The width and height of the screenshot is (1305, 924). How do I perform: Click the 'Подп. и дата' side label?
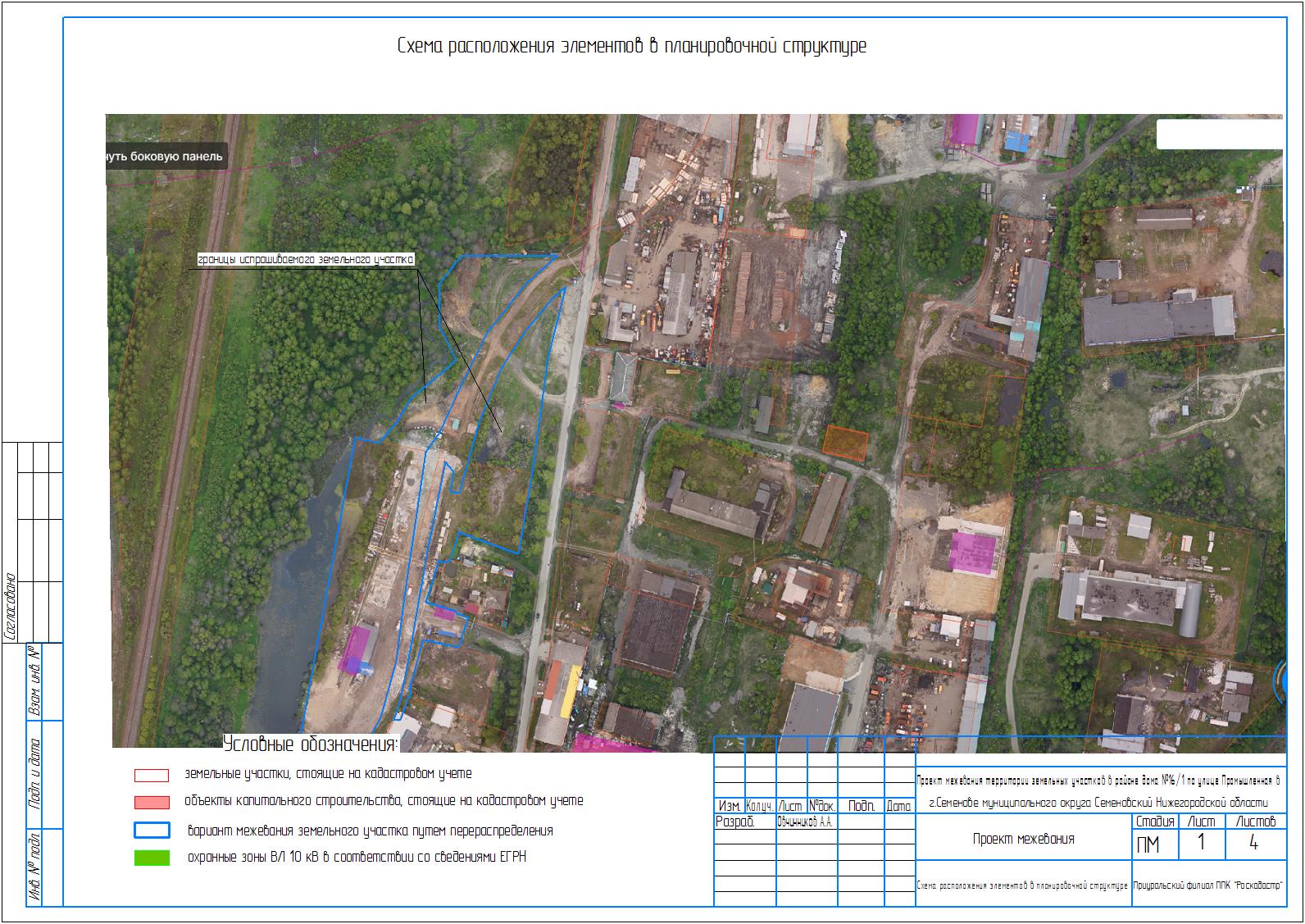34,775
